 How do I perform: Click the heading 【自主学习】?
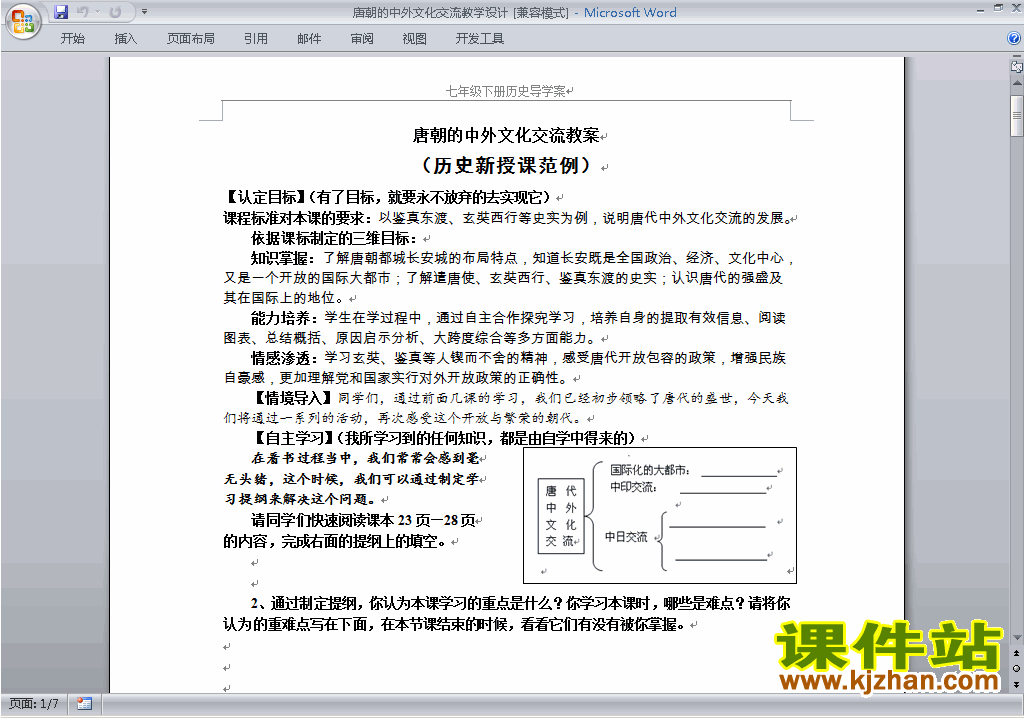click(293, 438)
